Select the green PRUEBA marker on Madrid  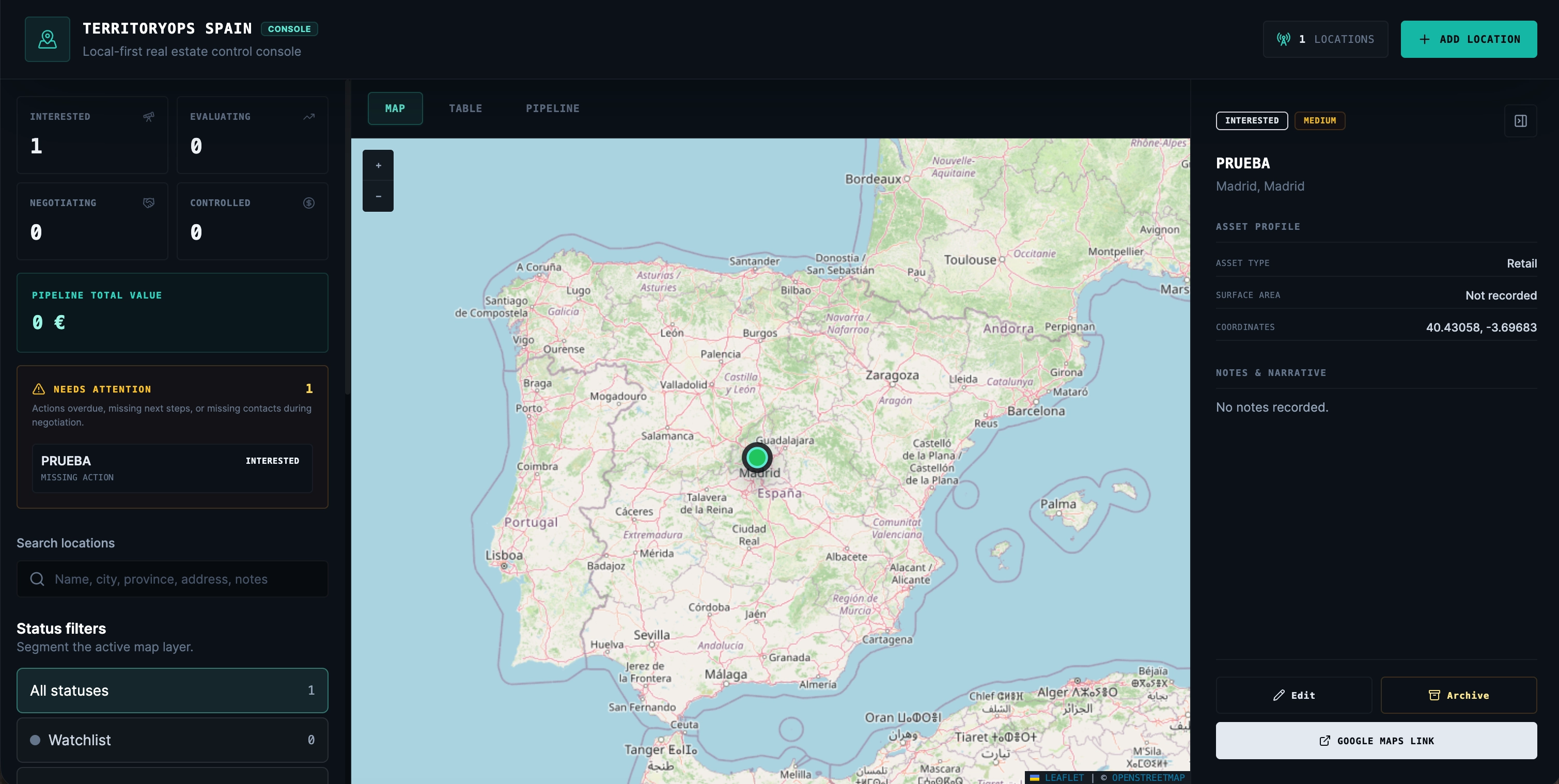756,458
